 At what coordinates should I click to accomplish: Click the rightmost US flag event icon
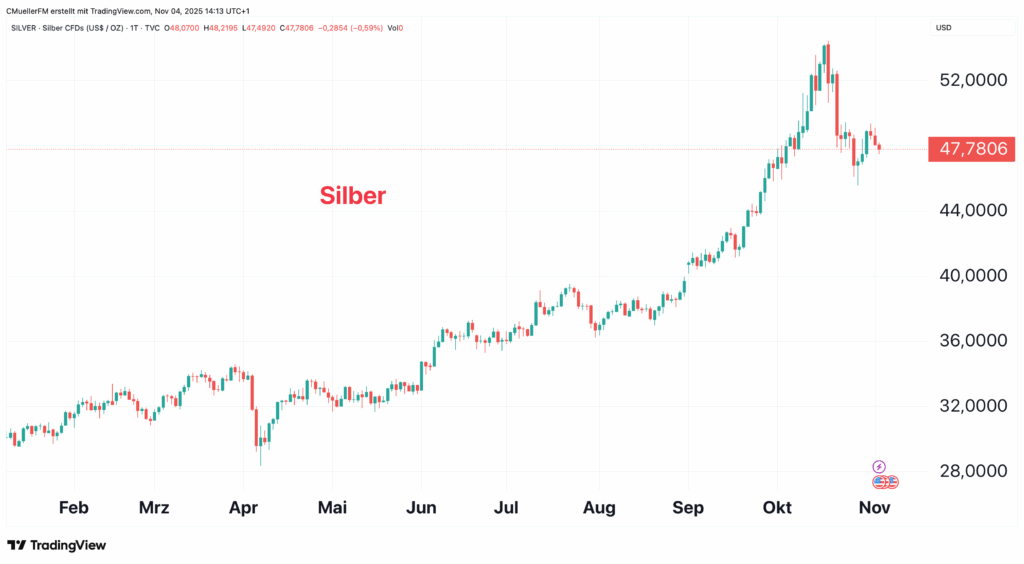(x=893, y=482)
